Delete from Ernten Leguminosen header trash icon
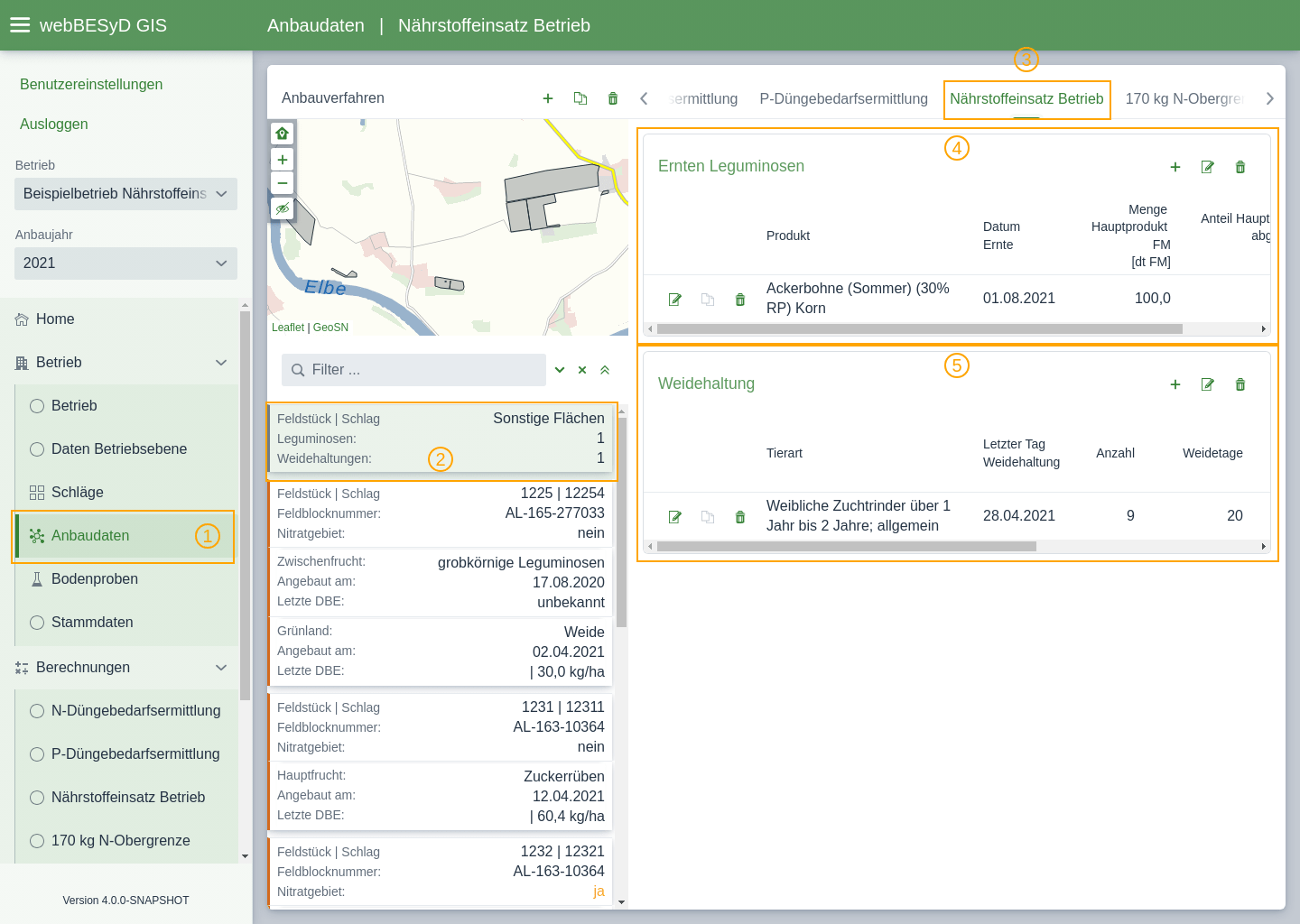1300x924 pixels. [x=1240, y=167]
